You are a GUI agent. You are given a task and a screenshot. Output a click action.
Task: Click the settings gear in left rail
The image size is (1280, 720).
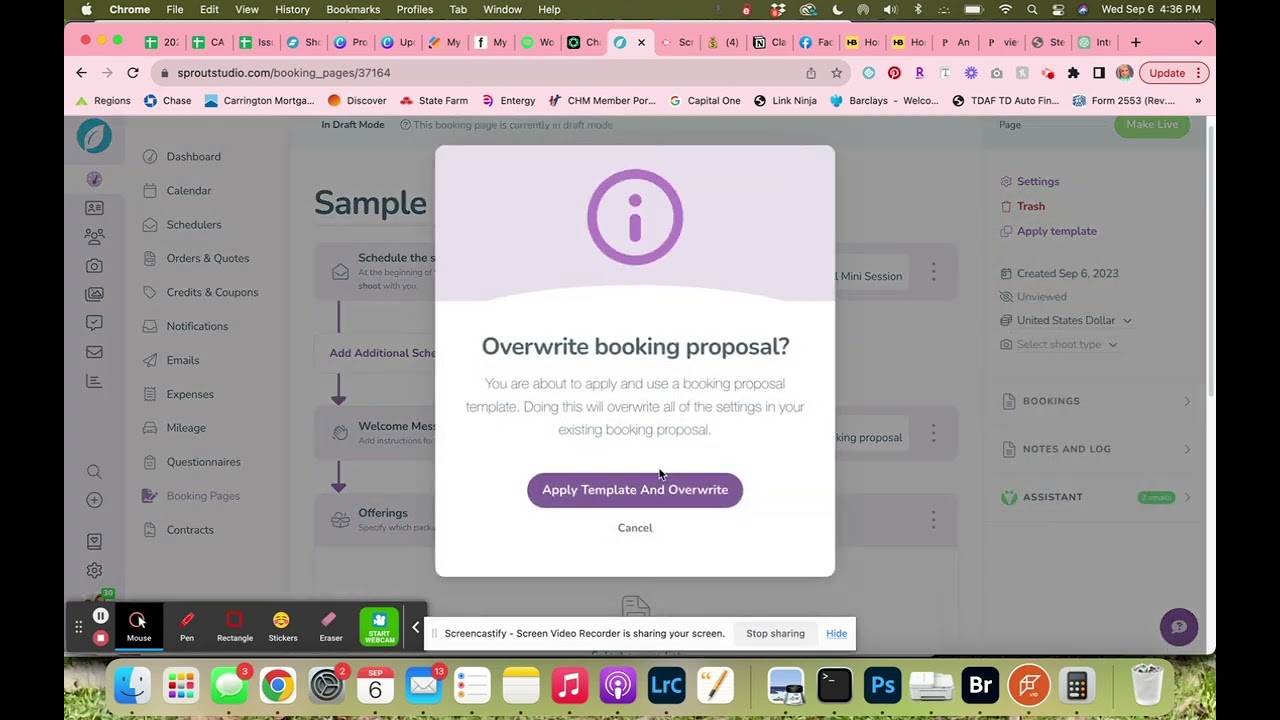94,570
